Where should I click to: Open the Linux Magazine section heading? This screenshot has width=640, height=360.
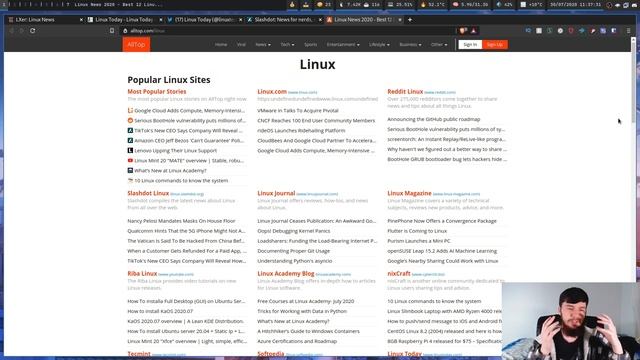[x=409, y=193]
